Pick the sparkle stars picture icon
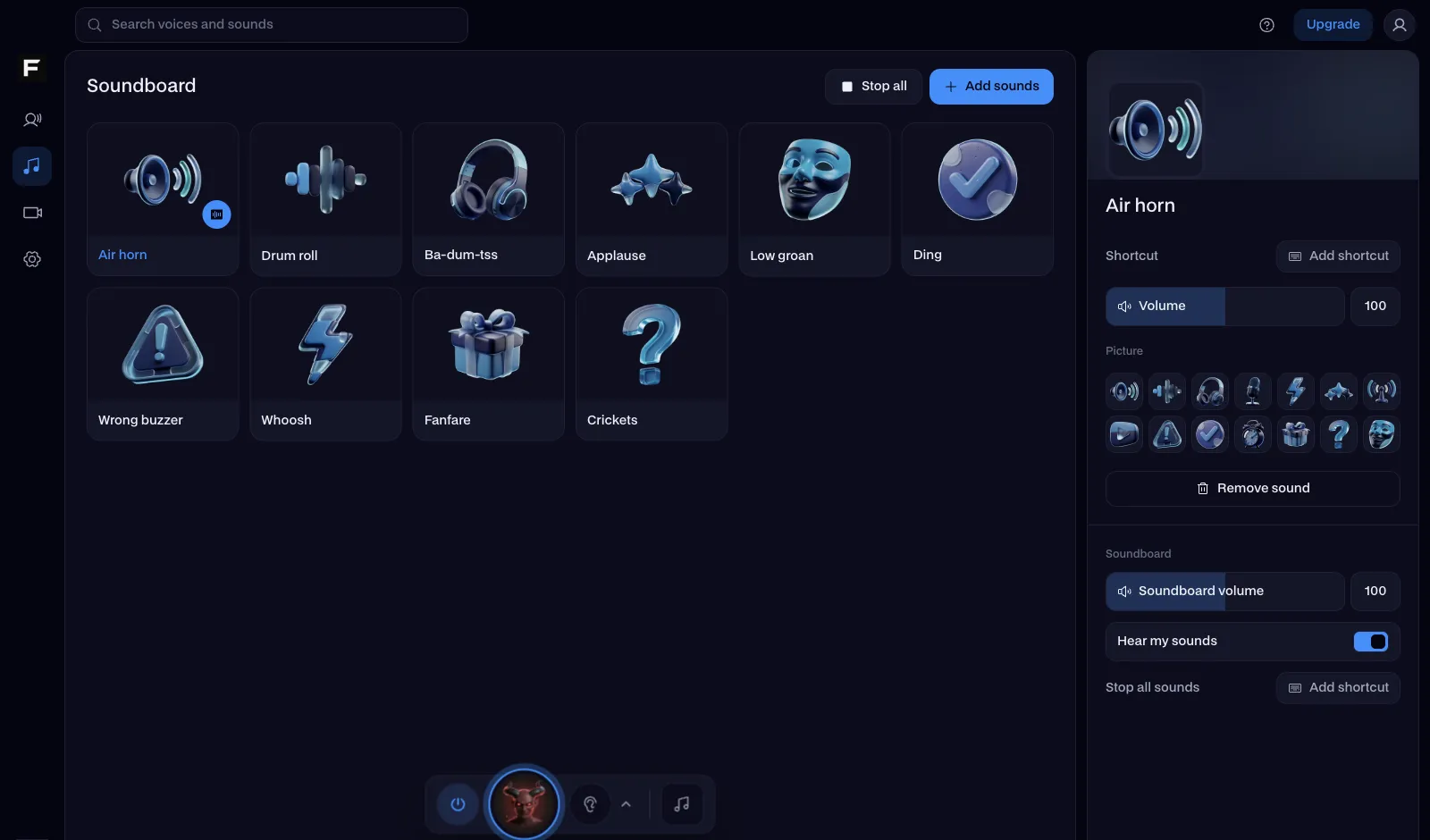Viewport: 1430px width, 840px height. click(x=1339, y=391)
